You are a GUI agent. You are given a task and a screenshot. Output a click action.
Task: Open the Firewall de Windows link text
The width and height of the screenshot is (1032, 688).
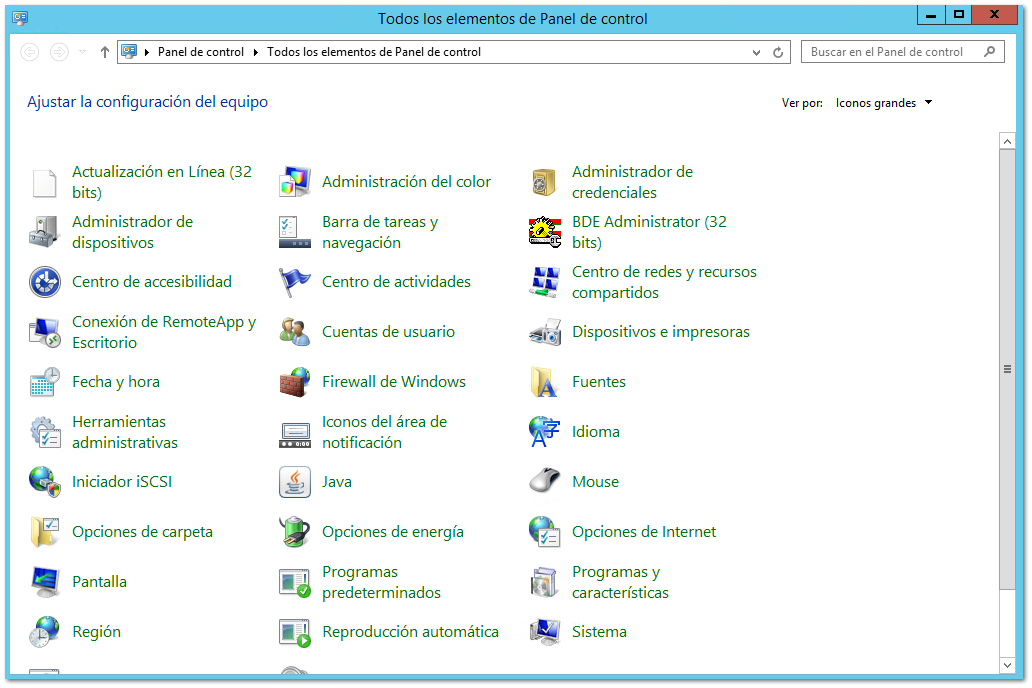click(x=394, y=382)
